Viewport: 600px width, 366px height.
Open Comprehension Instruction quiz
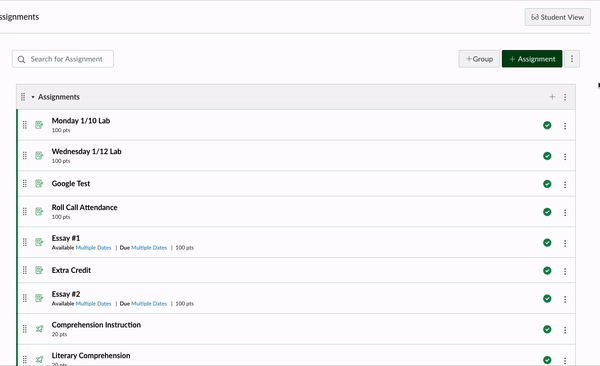(x=96, y=325)
